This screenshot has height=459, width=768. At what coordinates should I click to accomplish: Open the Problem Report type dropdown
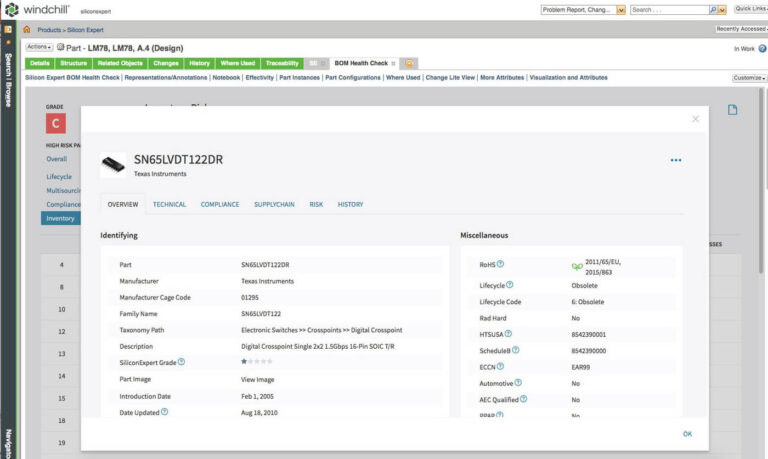(x=621, y=10)
